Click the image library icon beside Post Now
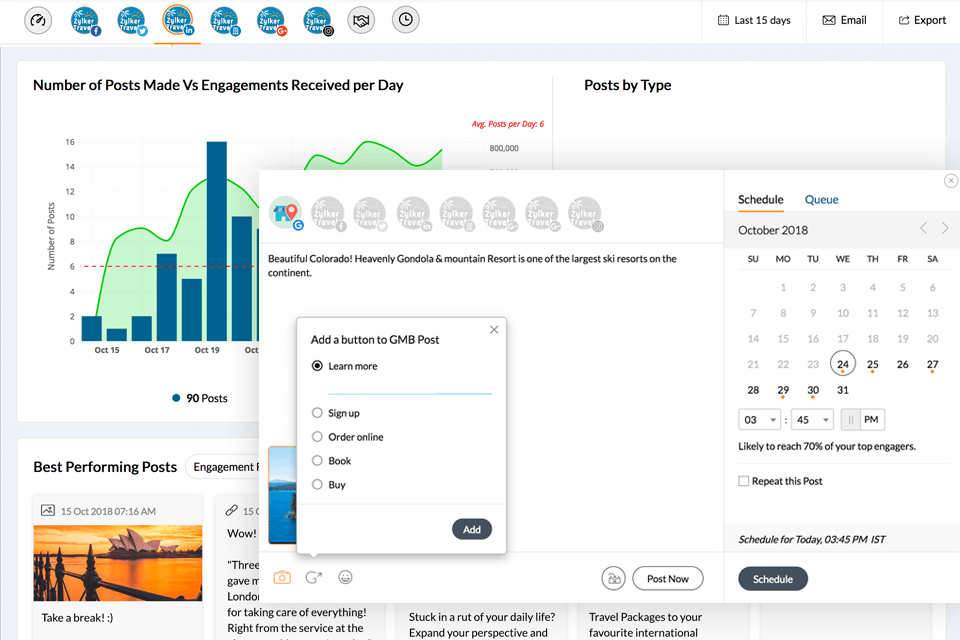Viewport: 960px width, 640px height. pos(613,578)
